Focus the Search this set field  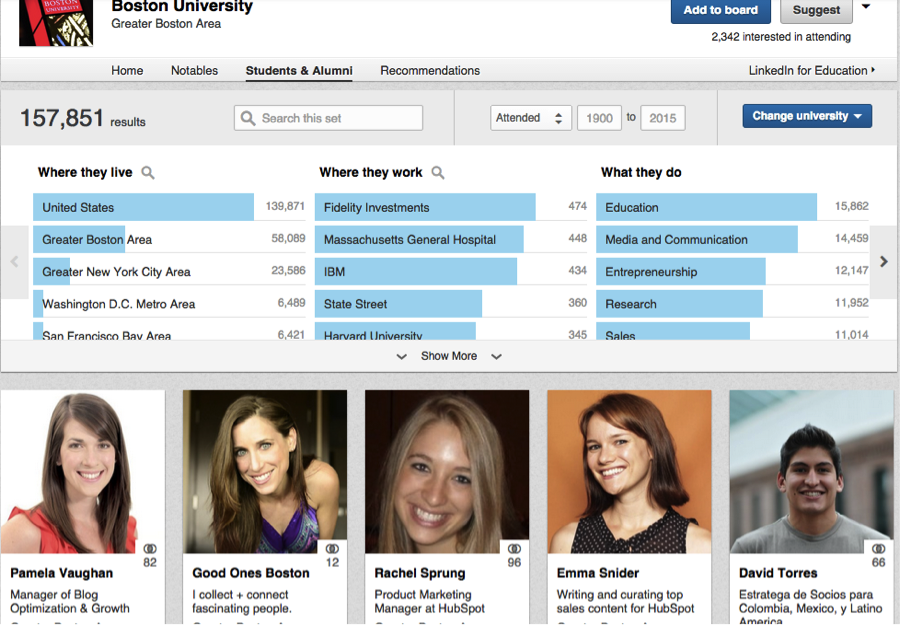click(x=328, y=118)
